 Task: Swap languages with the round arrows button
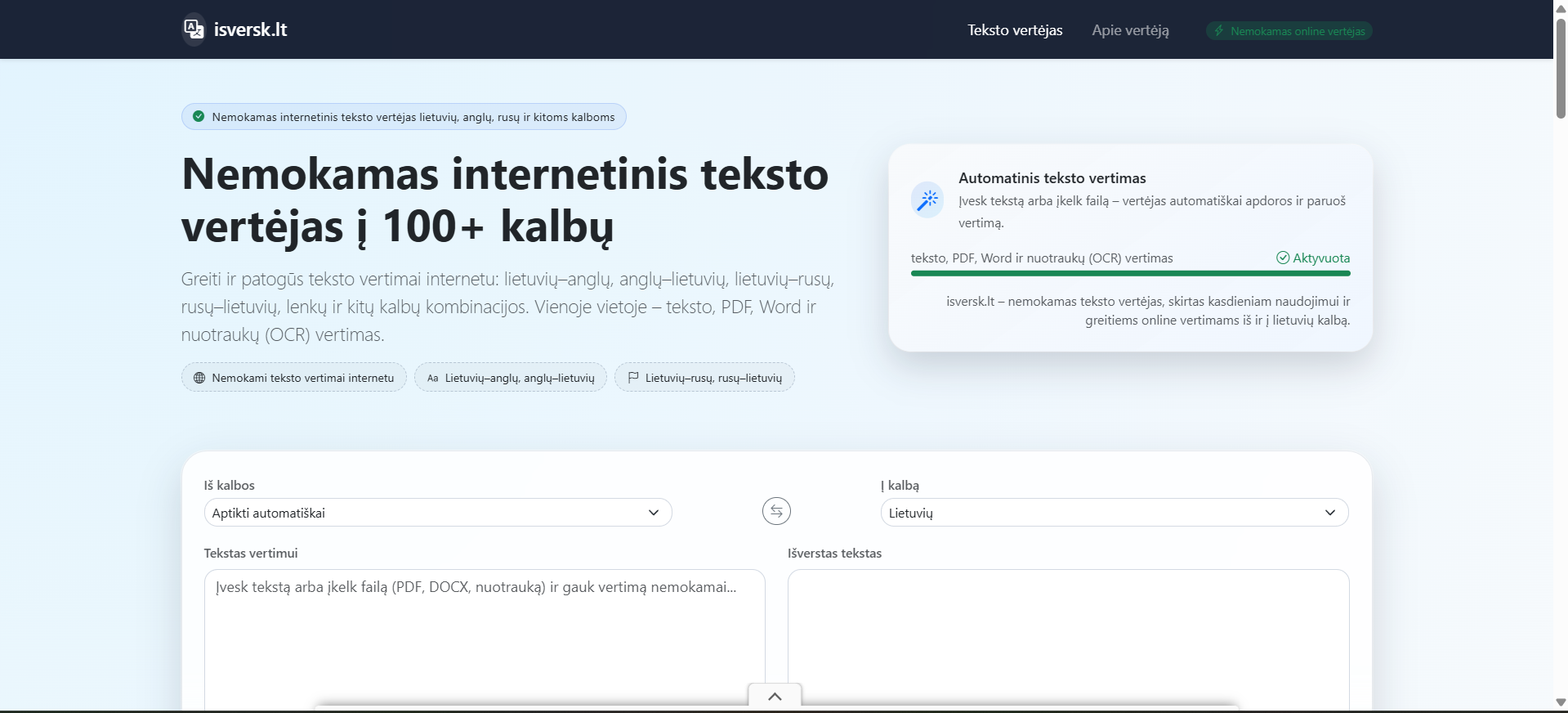(776, 512)
